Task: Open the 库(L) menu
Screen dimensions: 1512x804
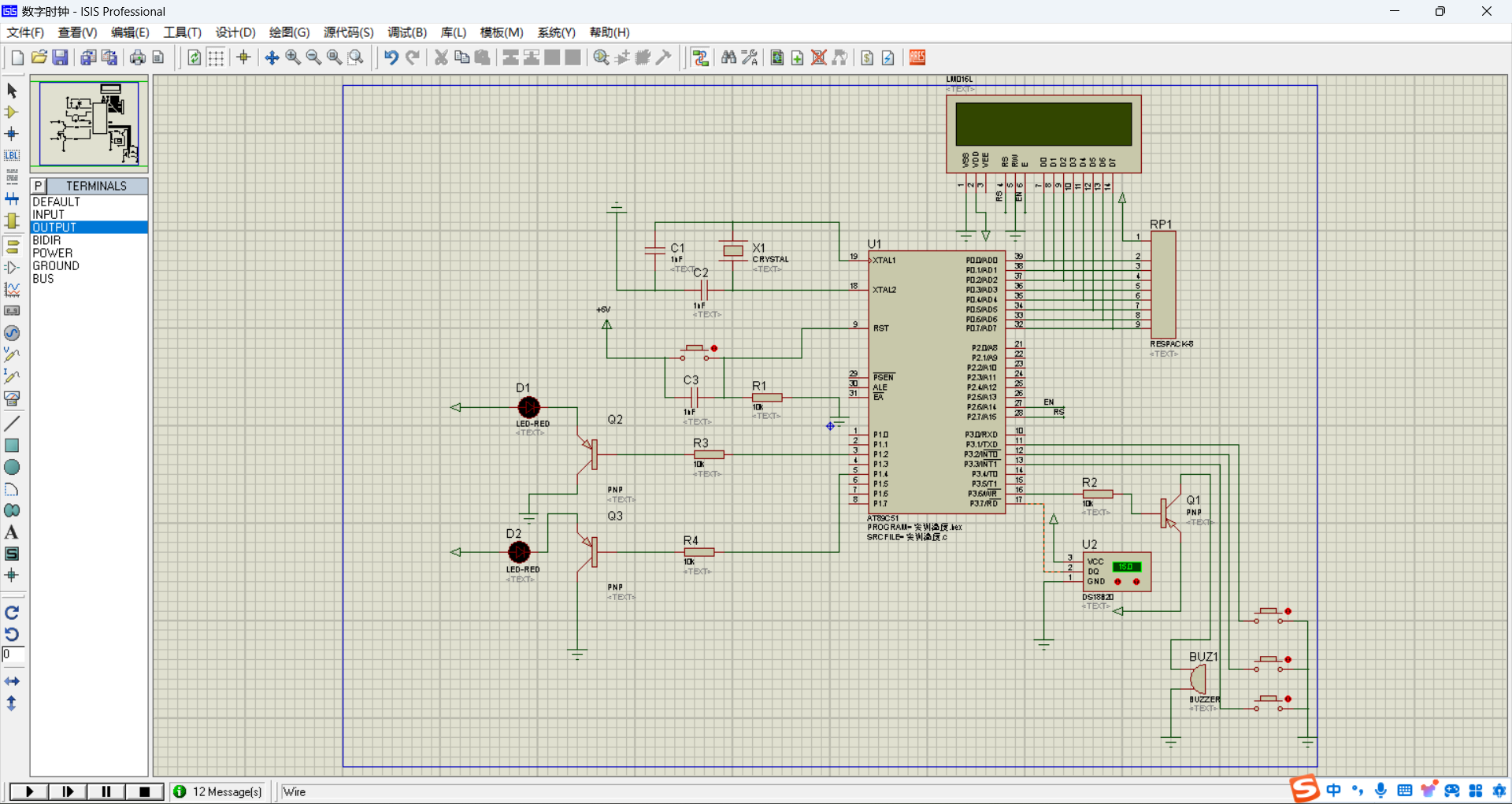Action: pyautogui.click(x=454, y=32)
